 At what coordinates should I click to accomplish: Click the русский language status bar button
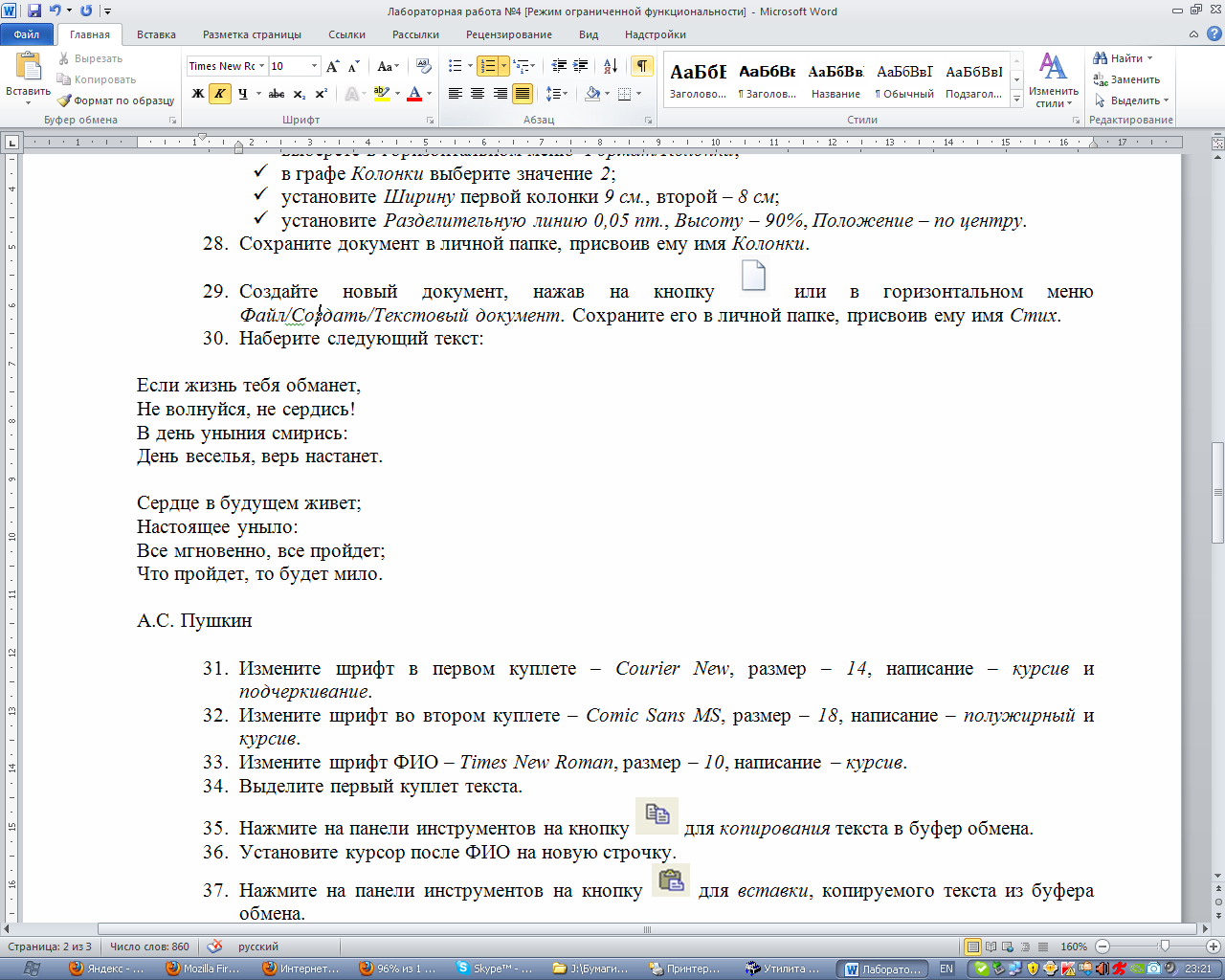click(258, 947)
